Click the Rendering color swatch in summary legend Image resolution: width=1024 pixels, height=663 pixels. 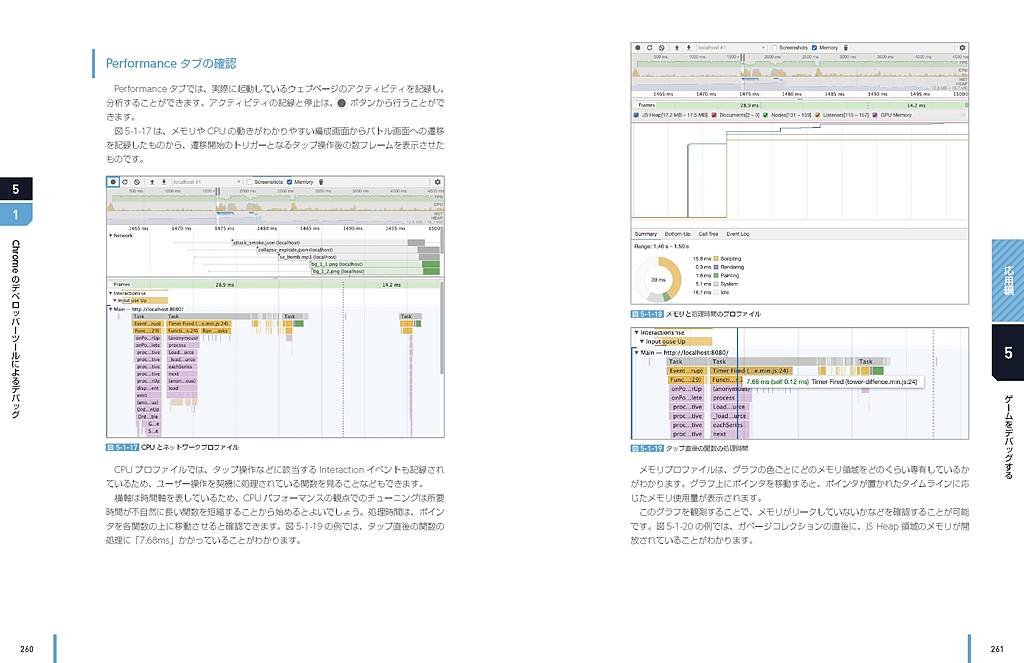point(716,267)
